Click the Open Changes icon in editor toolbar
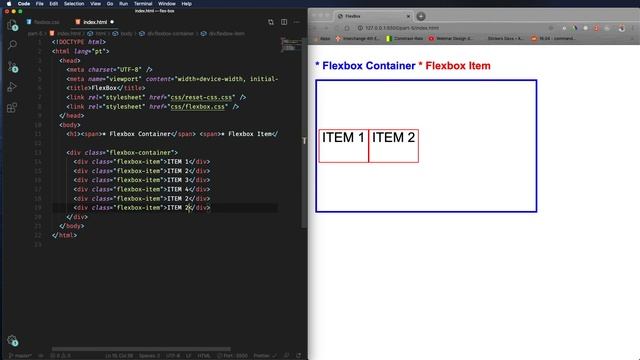The height and width of the screenshot is (360, 640). point(271,22)
